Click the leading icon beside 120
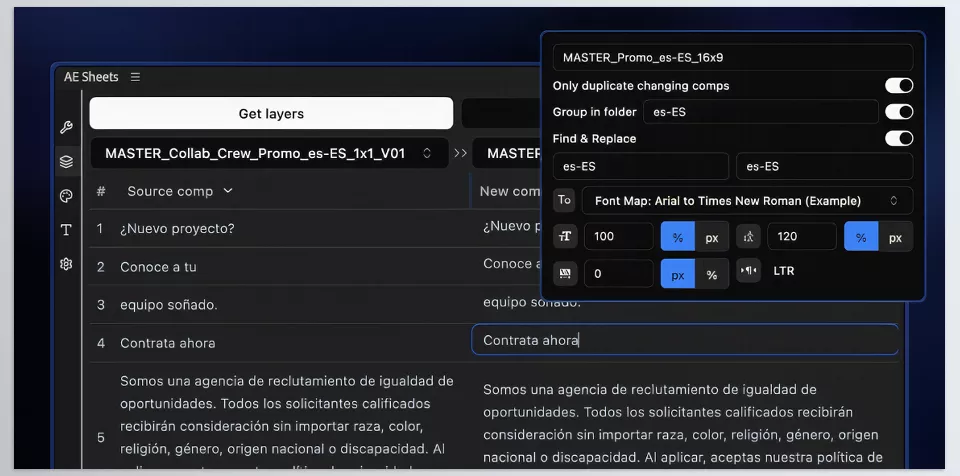This screenshot has width=960, height=476. coord(748,236)
